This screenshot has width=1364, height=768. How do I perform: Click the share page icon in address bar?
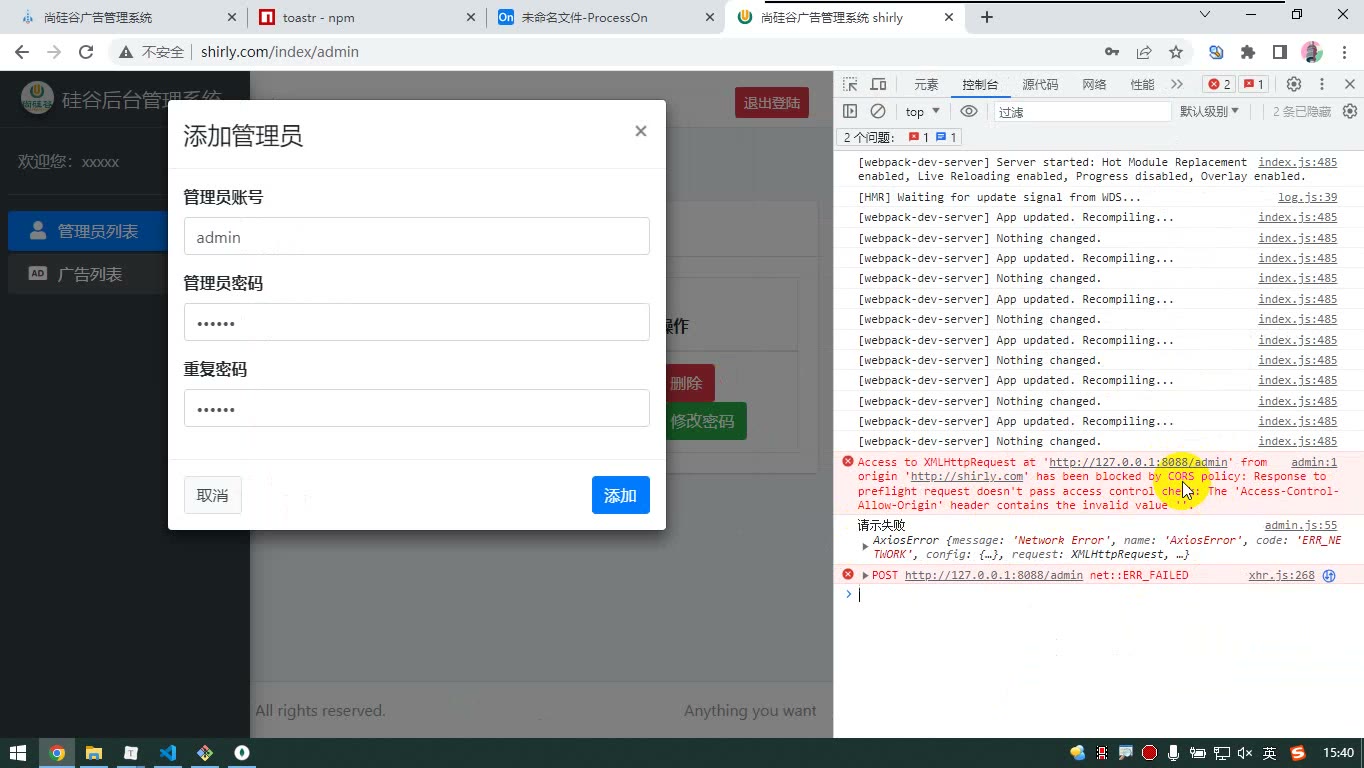(x=1144, y=52)
